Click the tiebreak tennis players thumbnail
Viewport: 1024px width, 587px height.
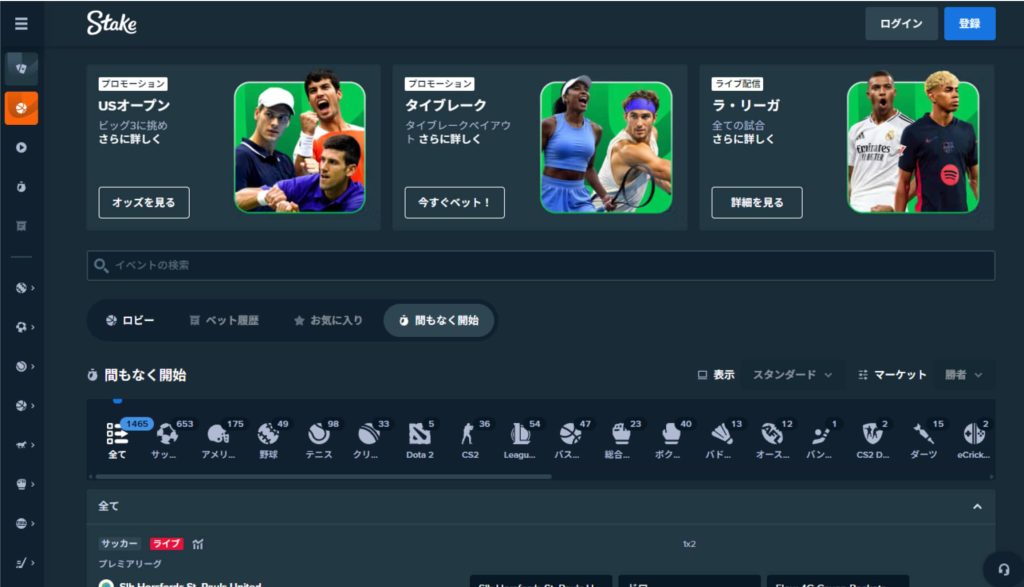click(606, 144)
